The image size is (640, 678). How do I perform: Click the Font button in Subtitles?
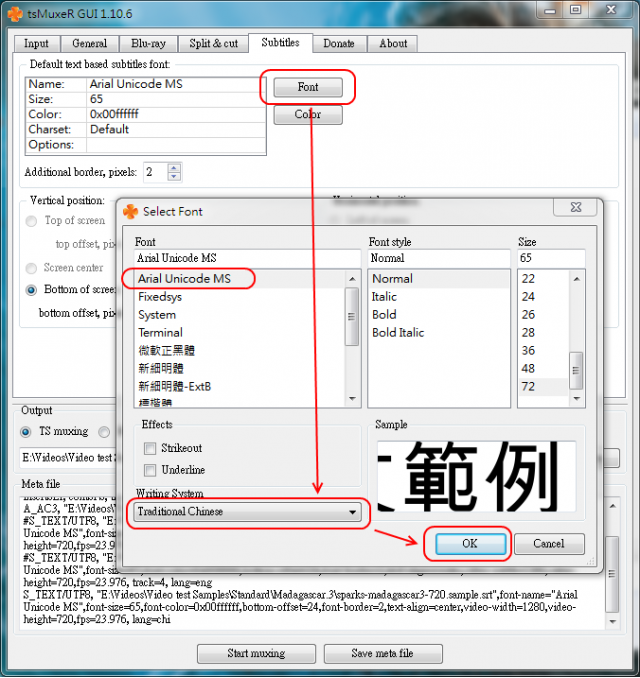pos(308,87)
